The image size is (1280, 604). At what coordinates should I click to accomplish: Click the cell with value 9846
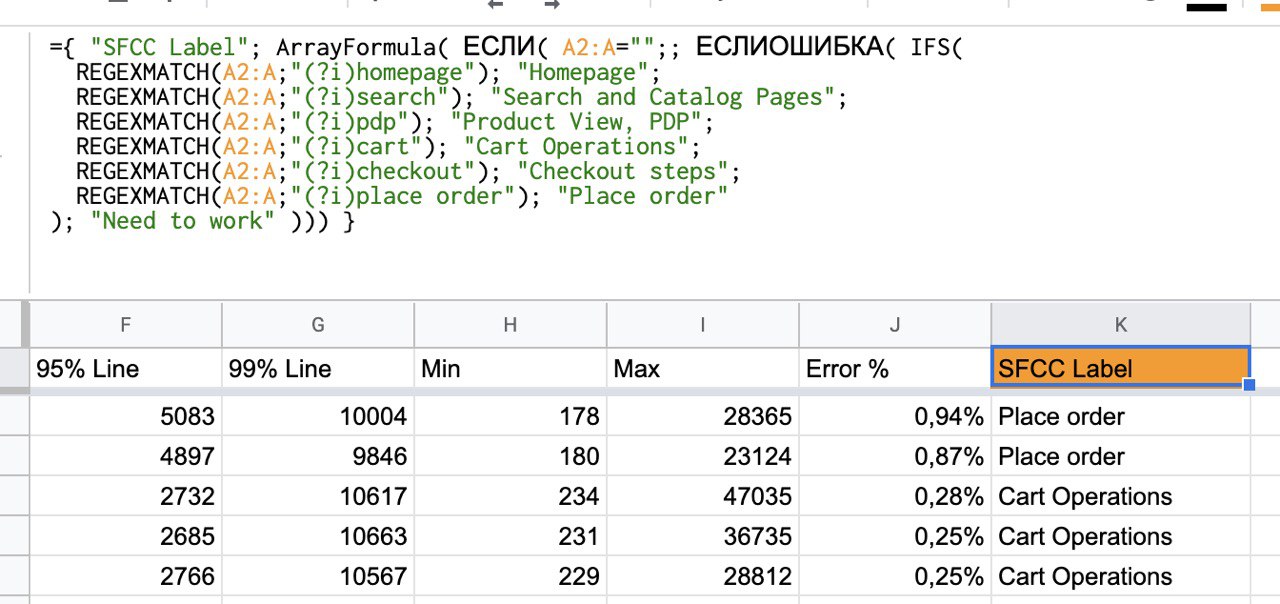pos(318,456)
